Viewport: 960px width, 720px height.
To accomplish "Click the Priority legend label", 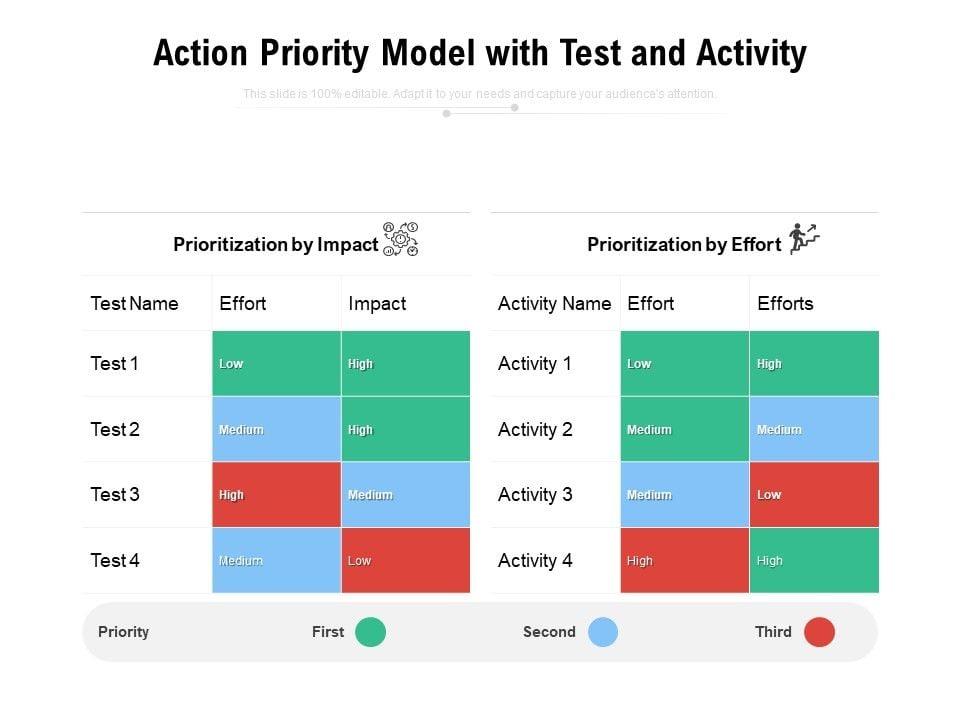I will 124,632.
